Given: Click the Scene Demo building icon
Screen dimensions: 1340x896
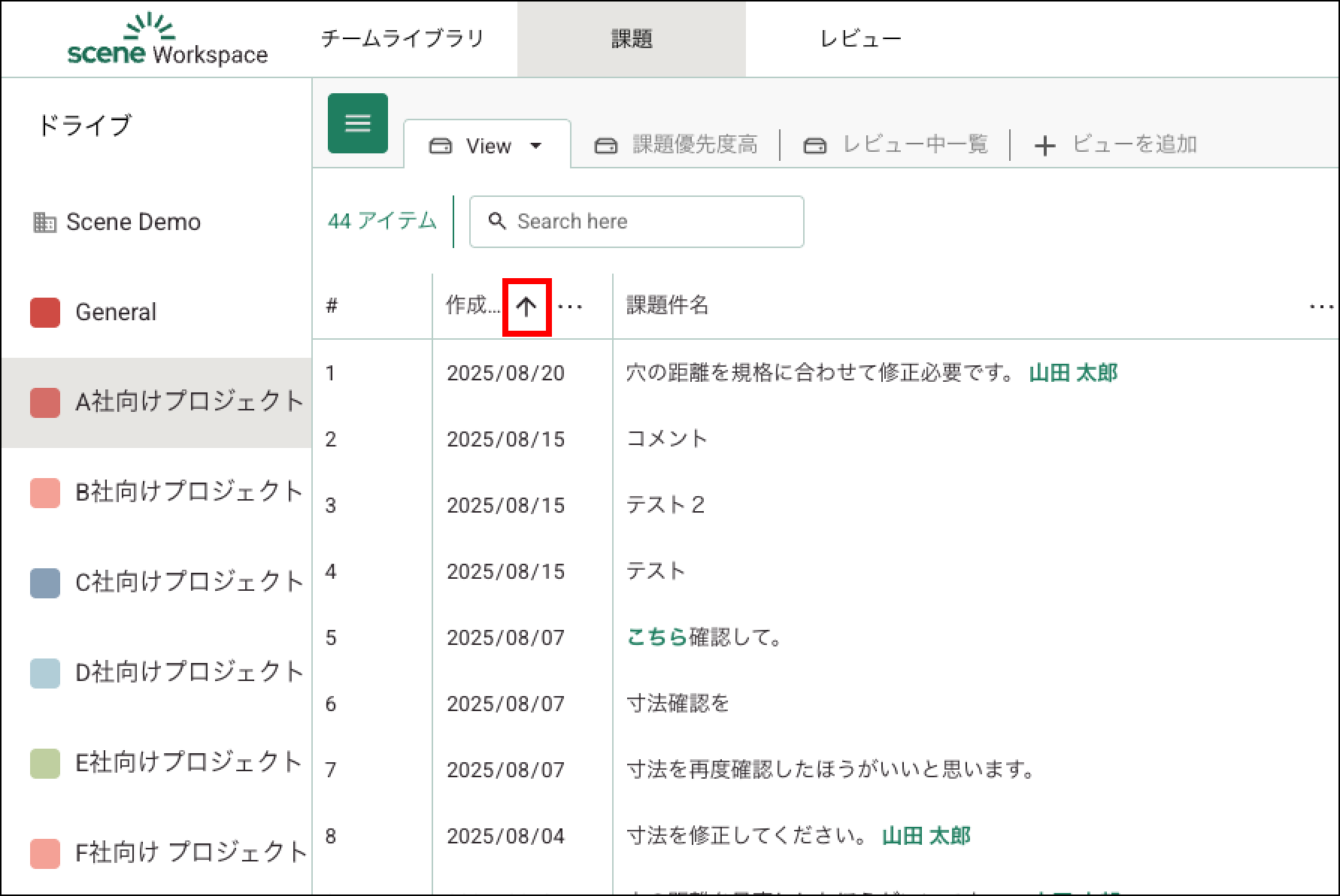Looking at the screenshot, I should pos(44,222).
